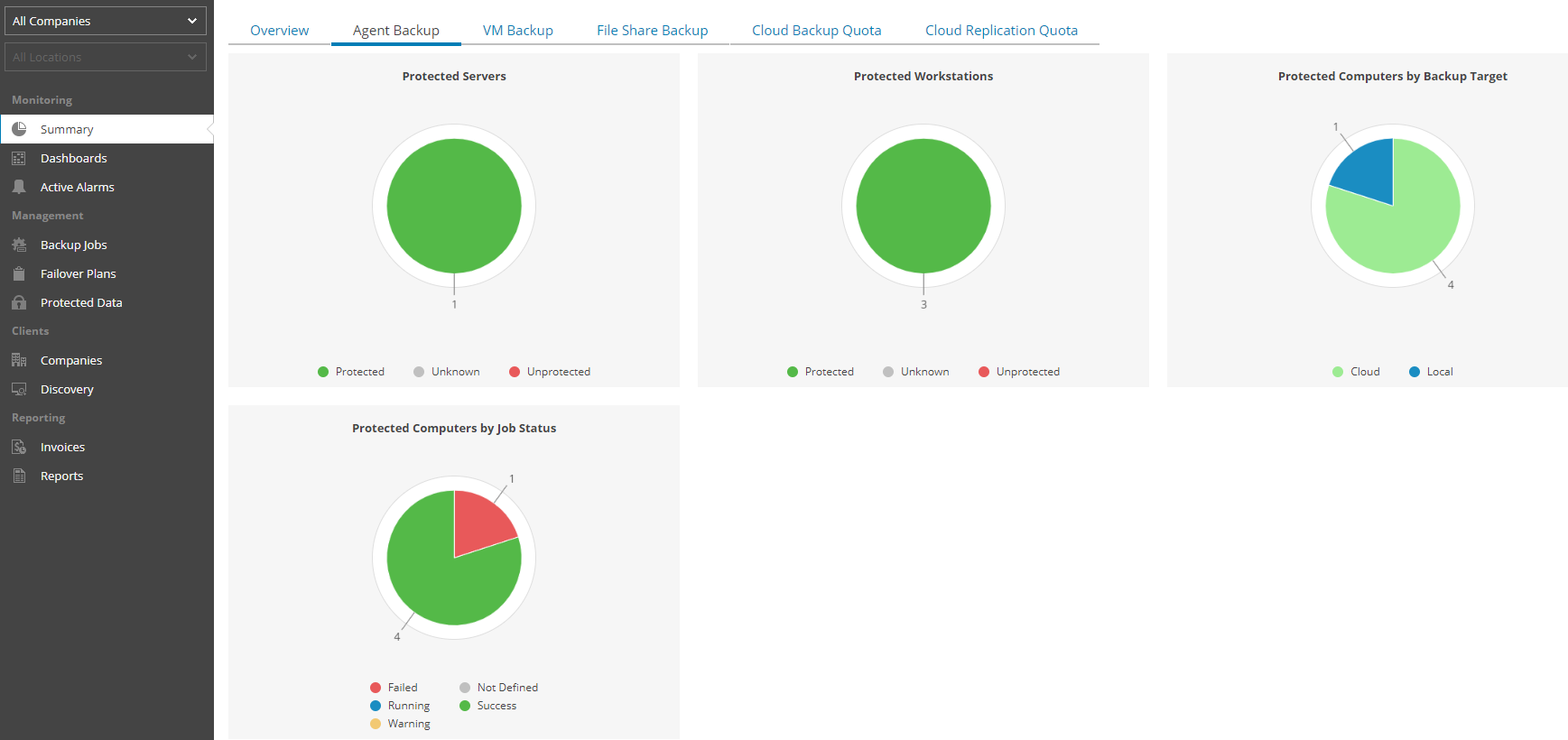Open the Backup Jobs page

coord(74,245)
